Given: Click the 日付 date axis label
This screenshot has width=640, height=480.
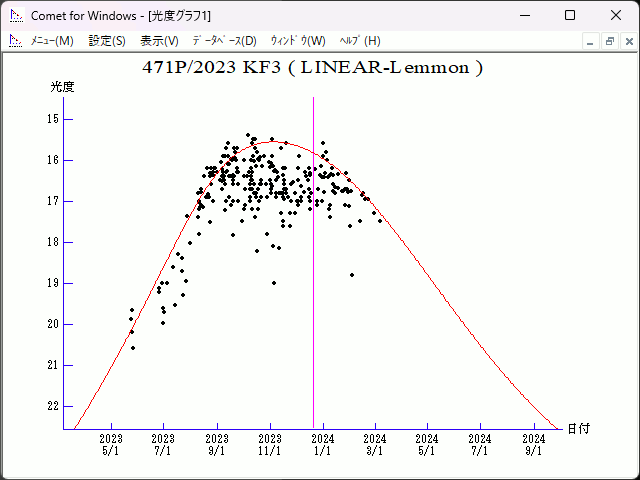Looking at the screenshot, I should 578,428.
